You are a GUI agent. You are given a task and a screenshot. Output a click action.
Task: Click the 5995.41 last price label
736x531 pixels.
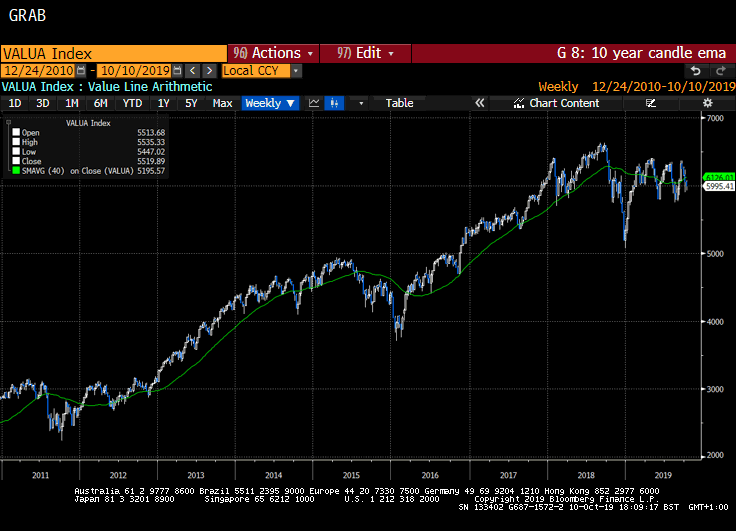pyautogui.click(x=719, y=186)
